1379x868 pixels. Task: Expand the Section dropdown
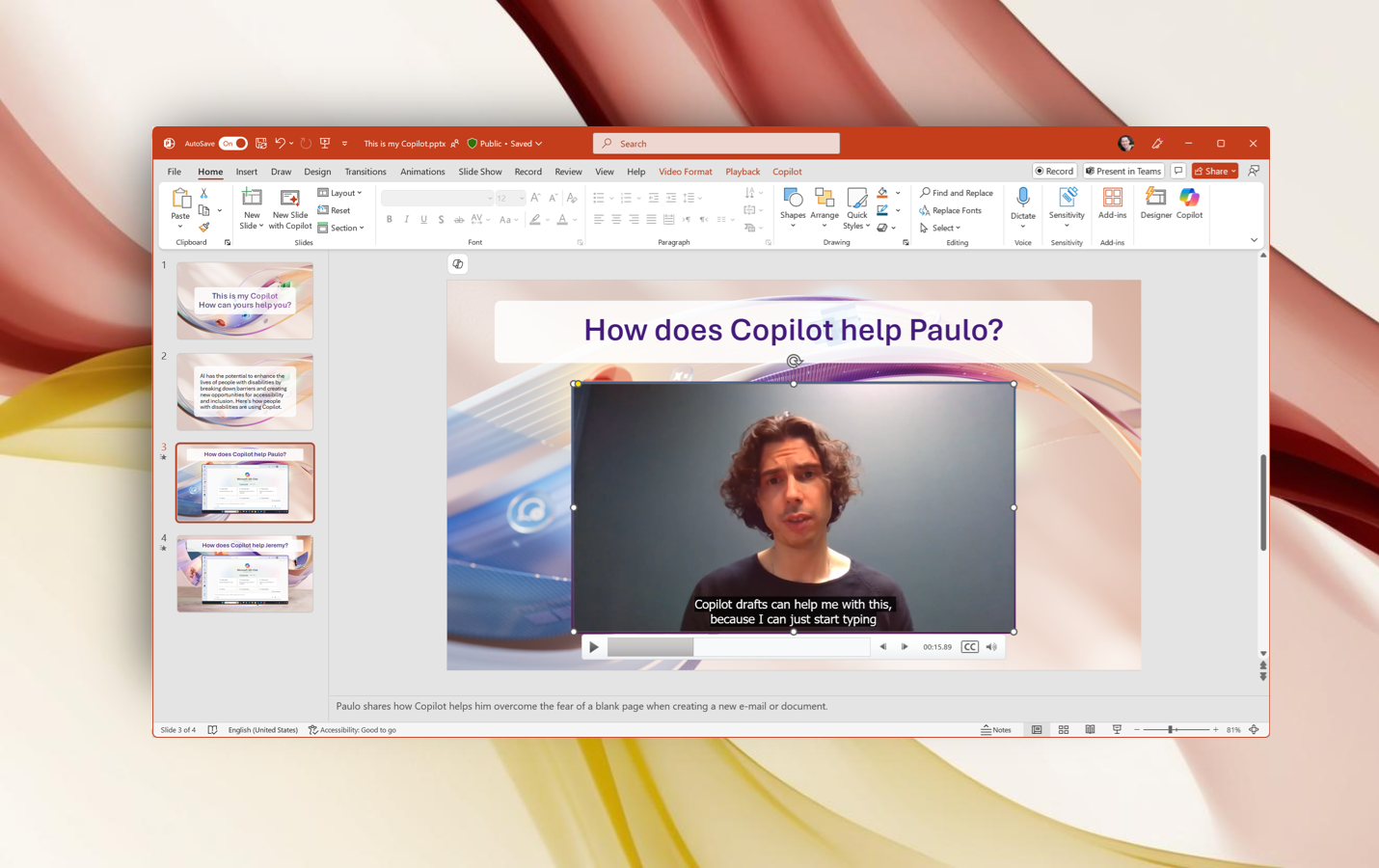[341, 228]
